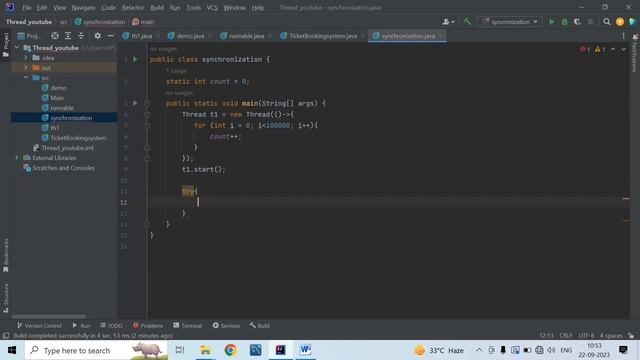Viewport: 640px width, 360px height.
Task: Expand External Libraries node
Action: point(17,158)
